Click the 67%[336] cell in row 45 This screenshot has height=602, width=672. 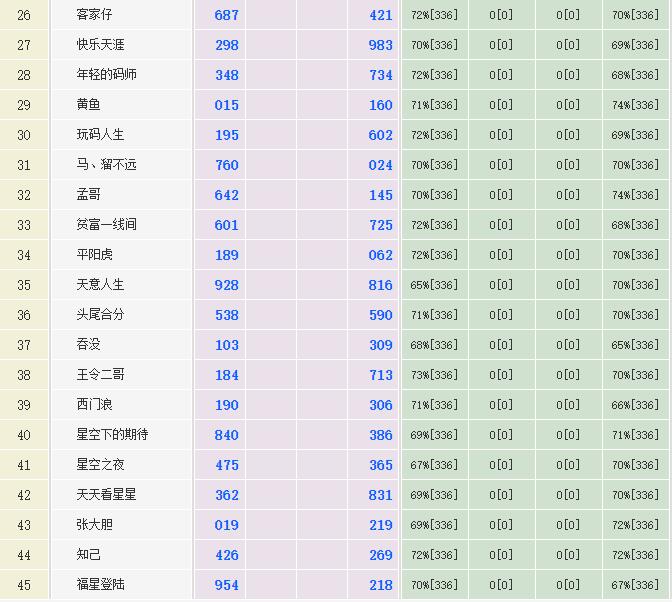coord(635,585)
